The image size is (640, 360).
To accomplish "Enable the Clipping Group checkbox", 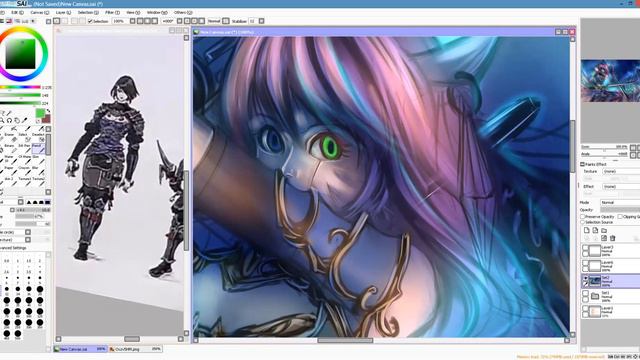I will 620,217.
